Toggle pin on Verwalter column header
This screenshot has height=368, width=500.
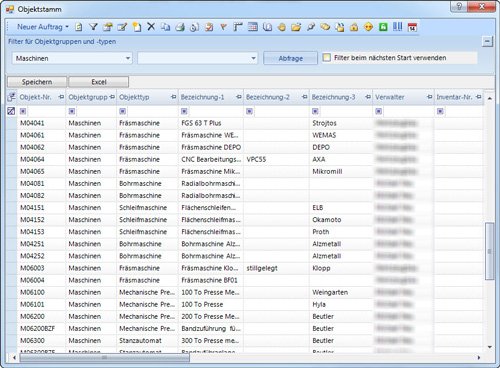pyautogui.click(x=429, y=97)
